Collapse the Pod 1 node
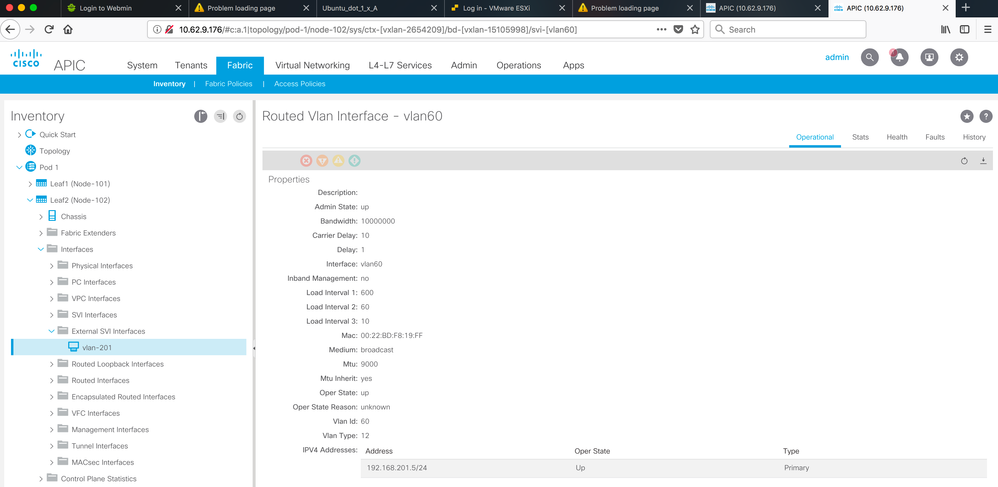This screenshot has height=487, width=998. point(19,167)
